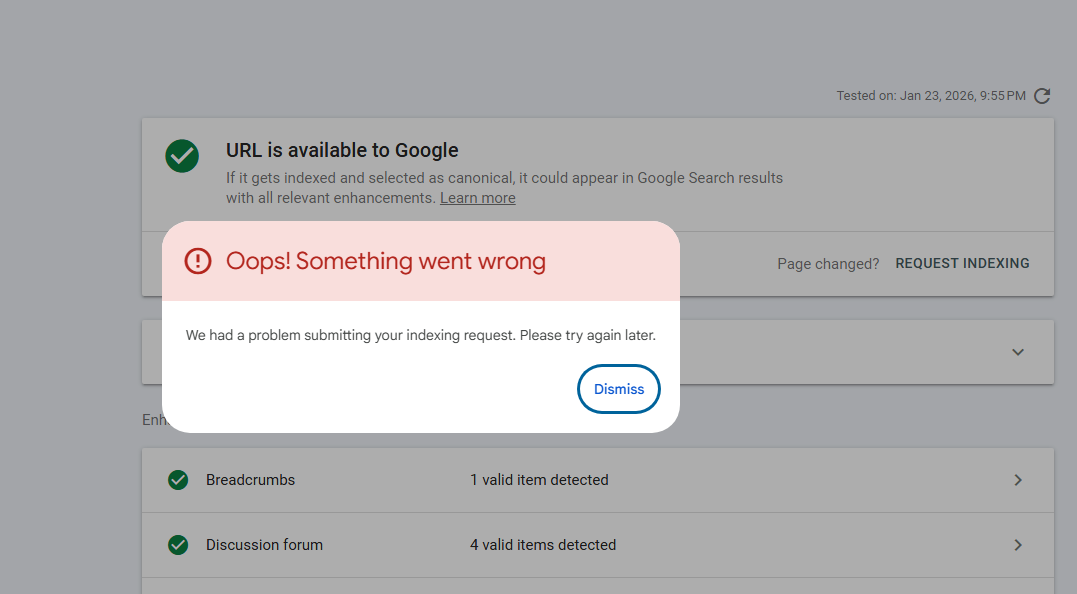Screen dimensions: 1077x594
Task: Click REQUEST INDEXING button
Action: pos(962,264)
